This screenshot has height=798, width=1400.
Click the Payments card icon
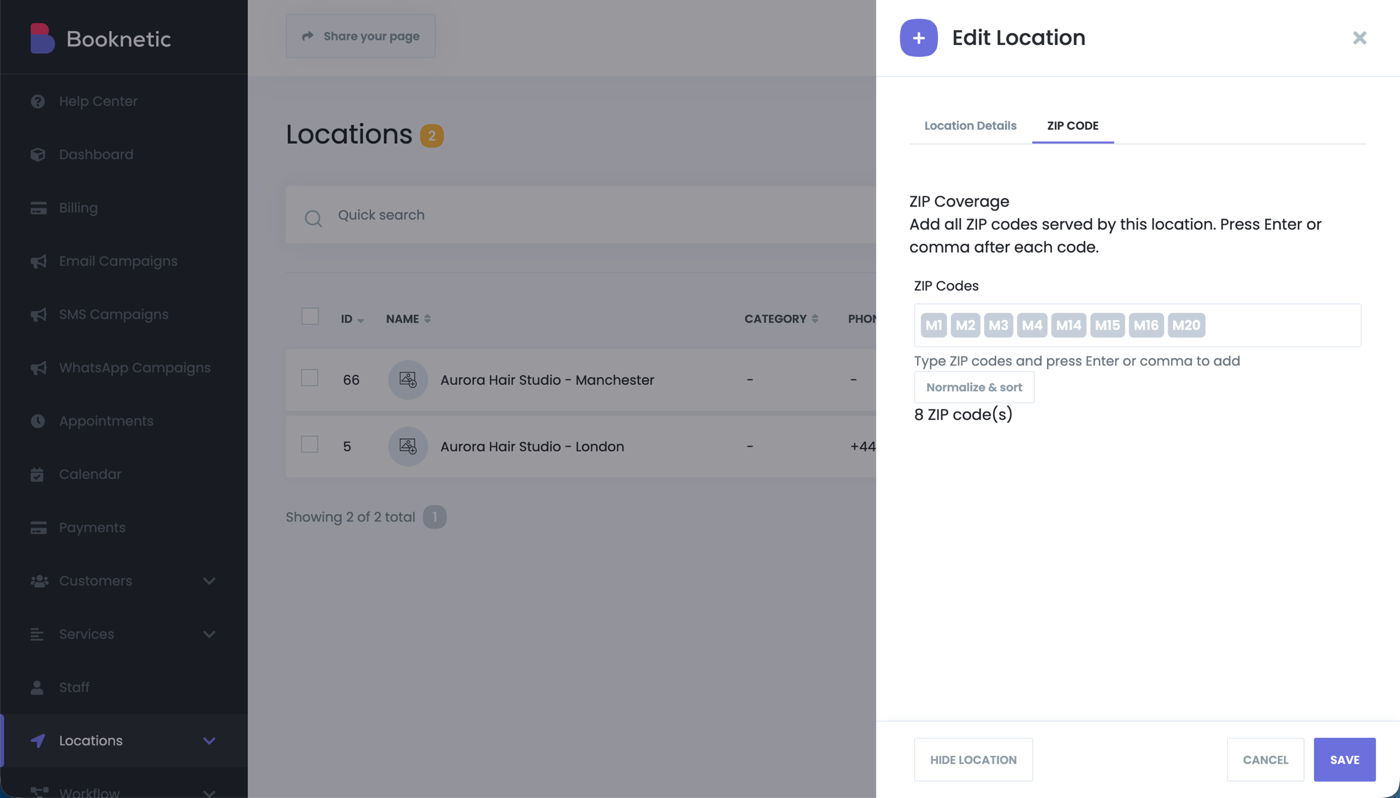tap(38, 528)
